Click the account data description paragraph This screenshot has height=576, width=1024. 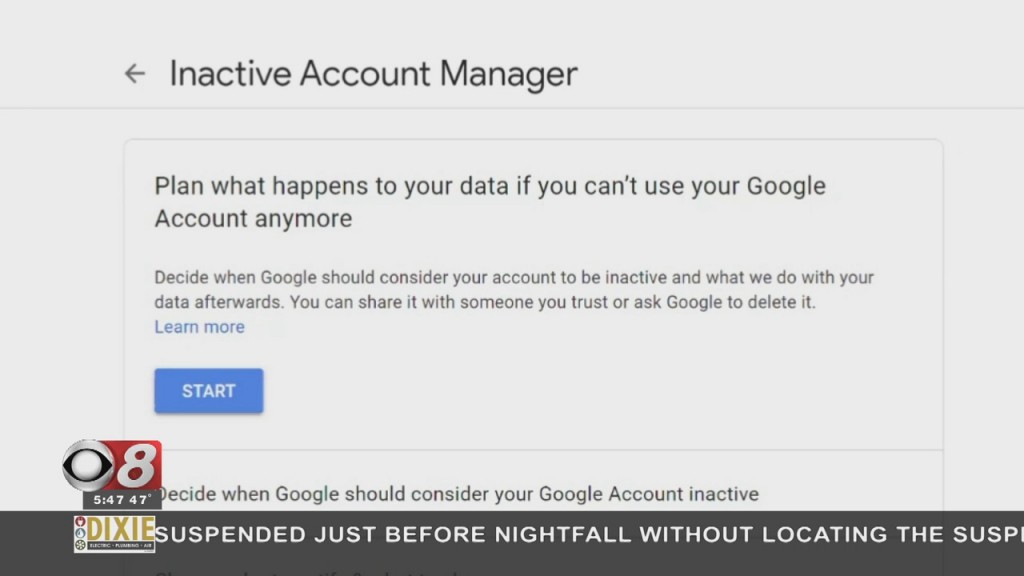point(513,289)
